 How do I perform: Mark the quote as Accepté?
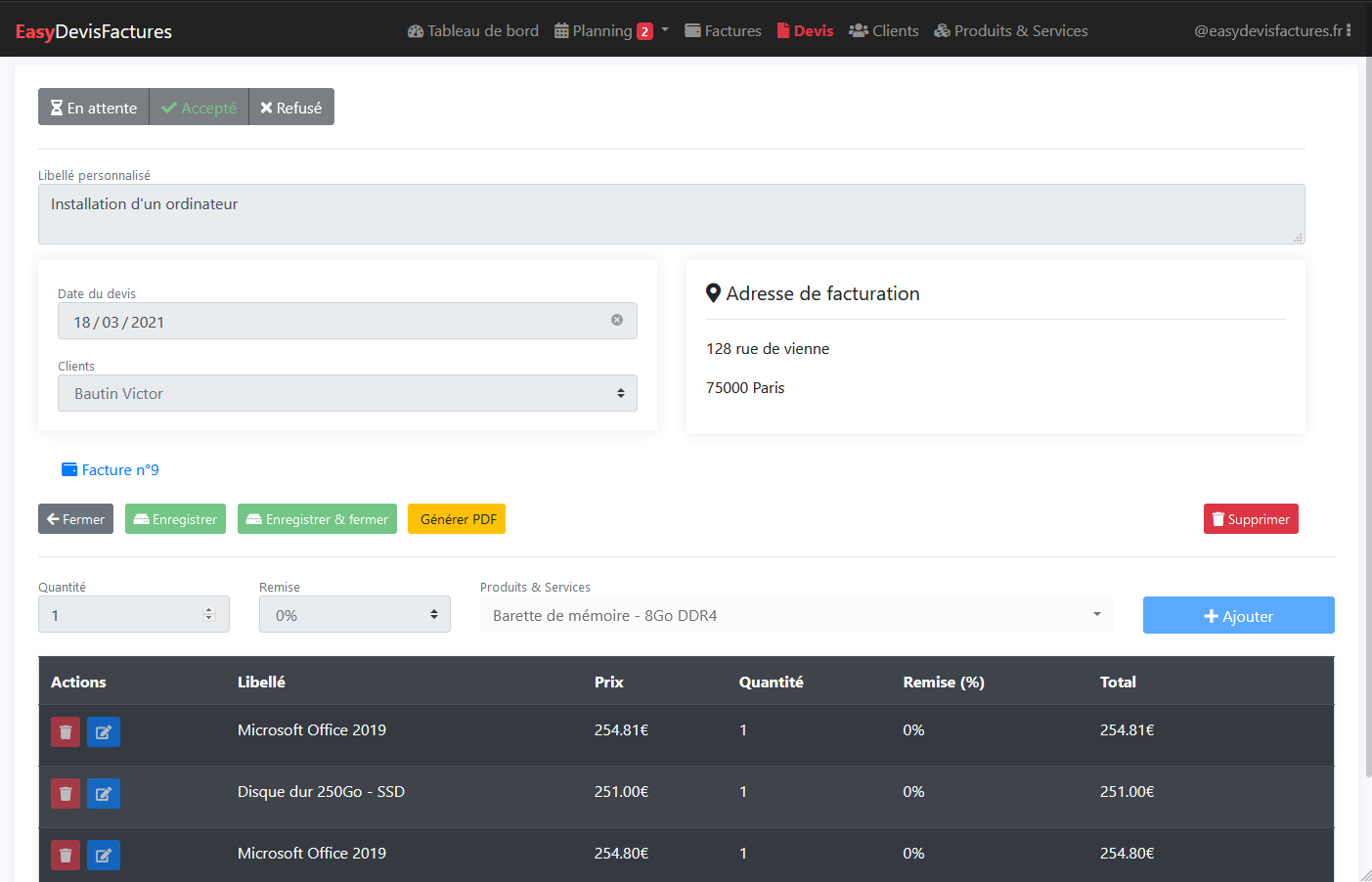(x=199, y=108)
